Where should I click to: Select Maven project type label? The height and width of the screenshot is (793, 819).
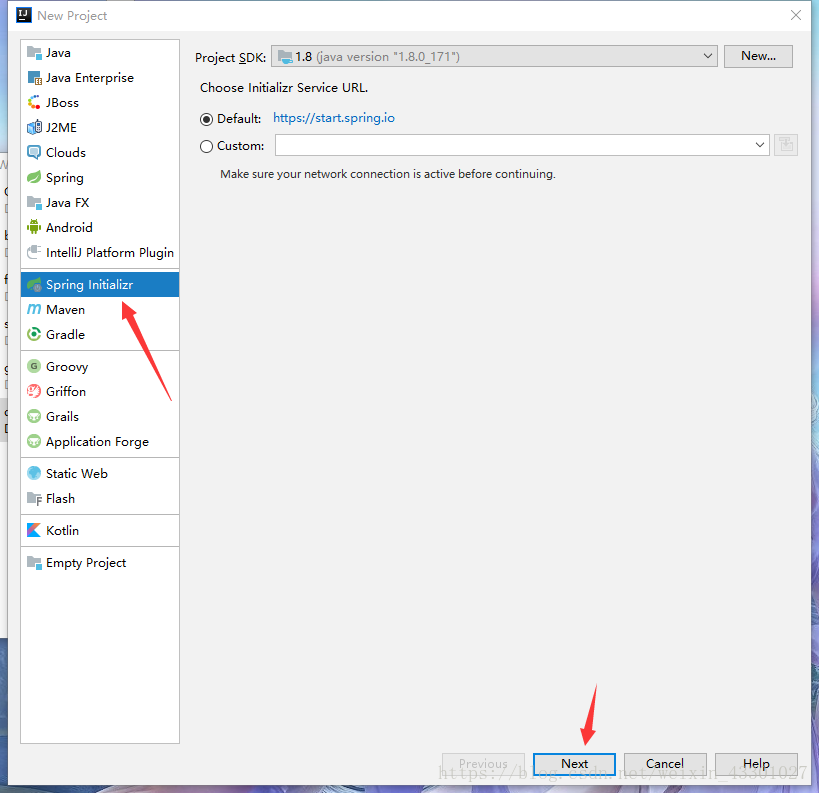[x=65, y=310]
